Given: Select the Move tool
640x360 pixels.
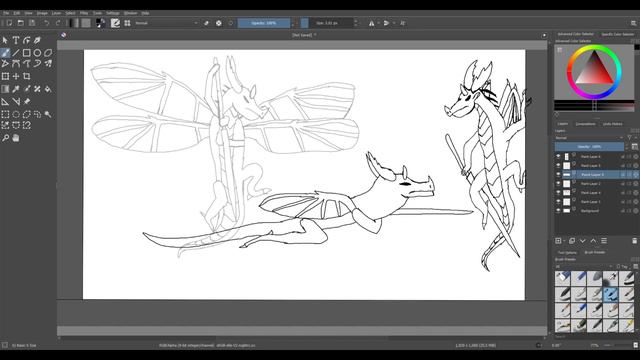Looking at the screenshot, I should 16,76.
